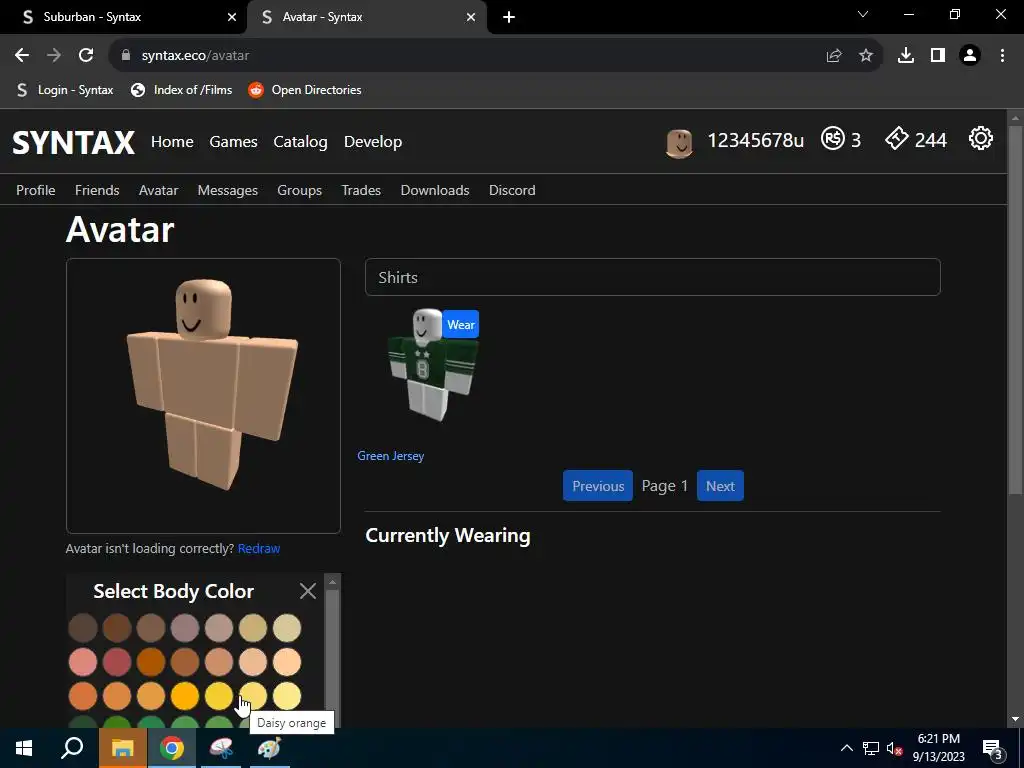The width and height of the screenshot is (1024, 768).
Task: Open Index of /Films bookmark
Action: click(182, 90)
